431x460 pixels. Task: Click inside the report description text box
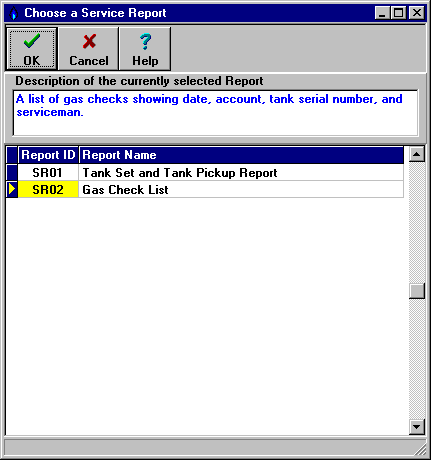tap(215, 113)
